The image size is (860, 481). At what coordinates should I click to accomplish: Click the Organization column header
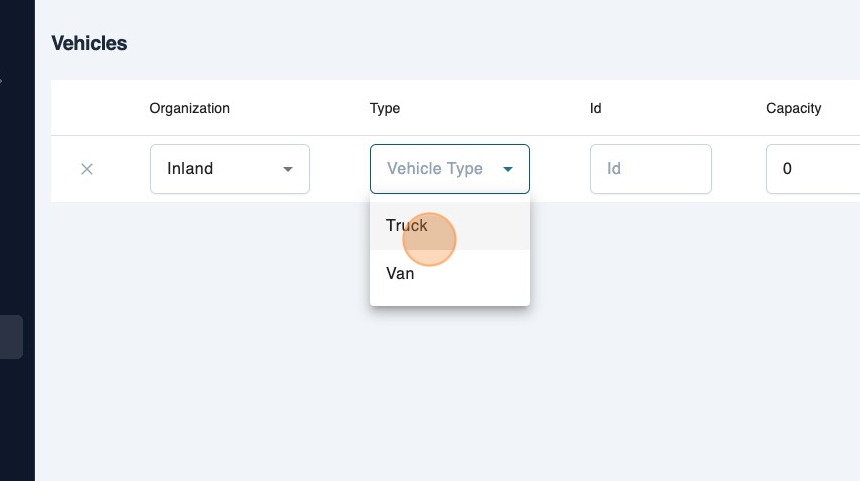189,108
